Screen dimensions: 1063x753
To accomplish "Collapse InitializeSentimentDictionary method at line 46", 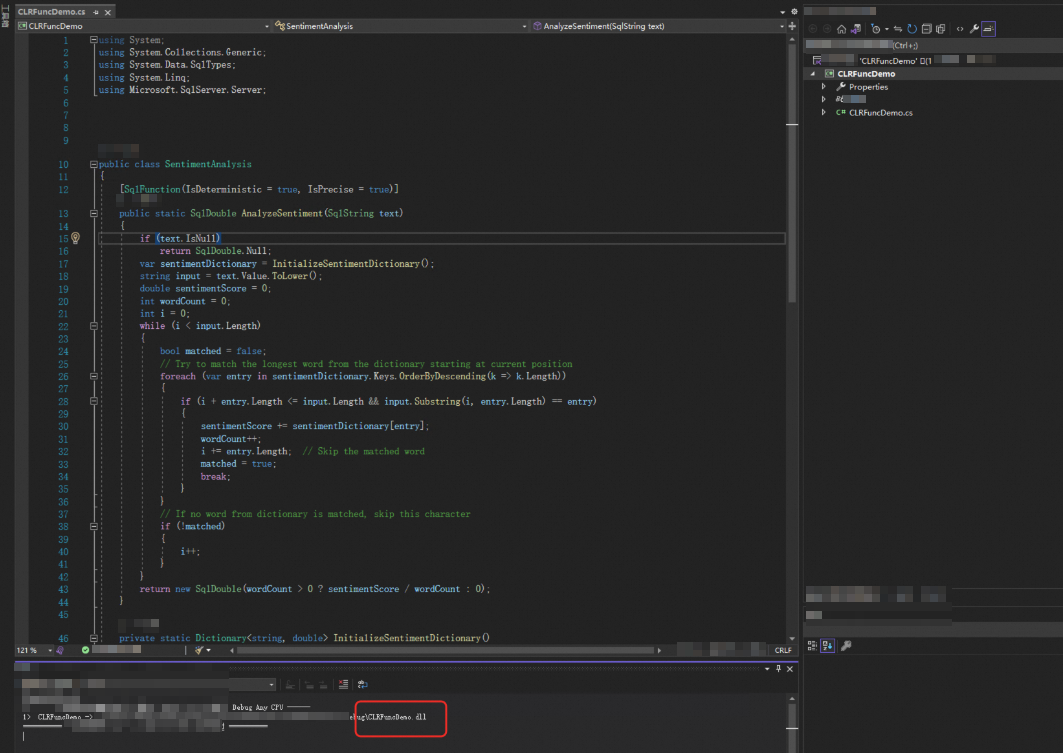I will click(94, 638).
